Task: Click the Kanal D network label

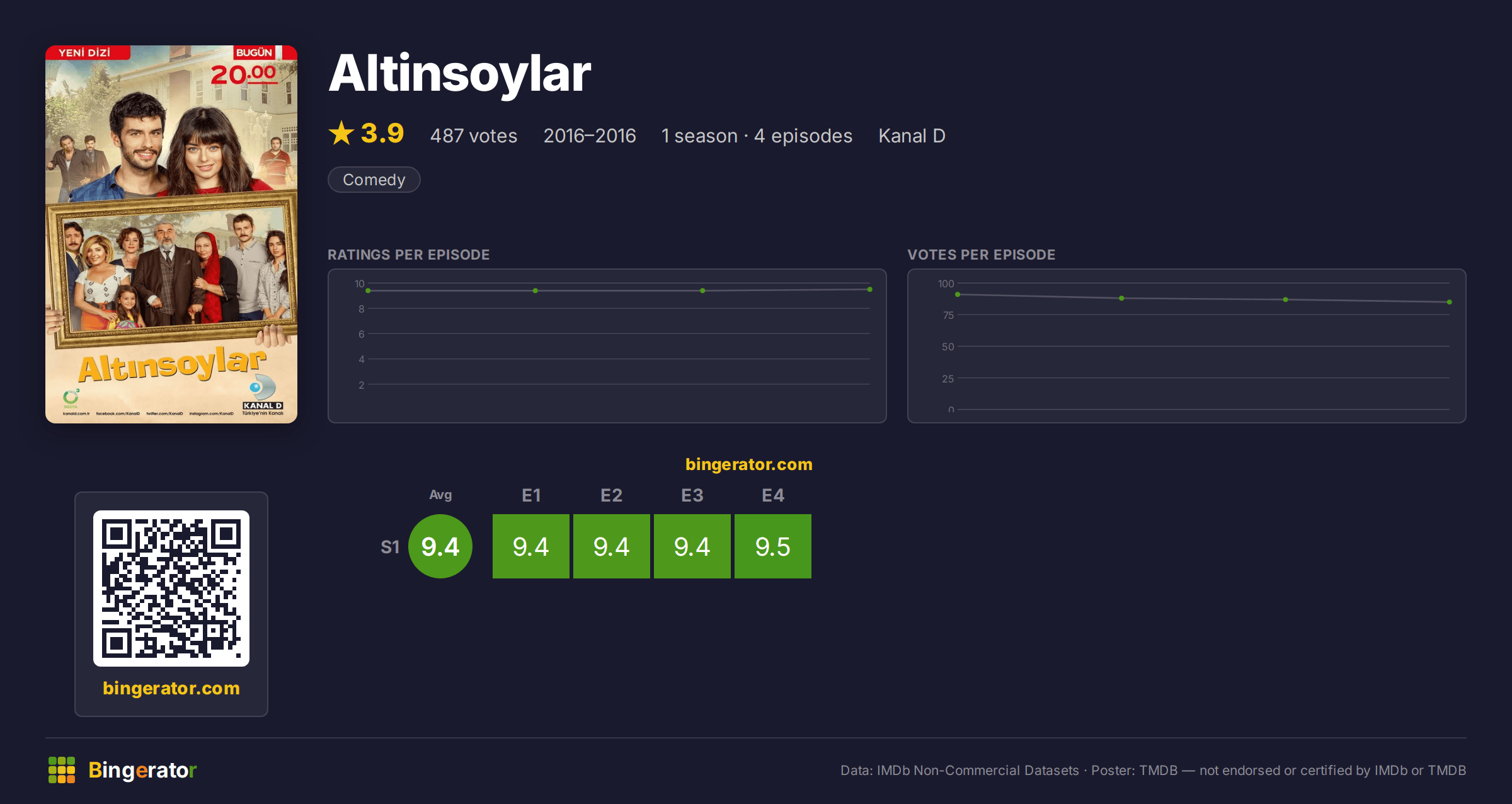Action: click(x=912, y=135)
